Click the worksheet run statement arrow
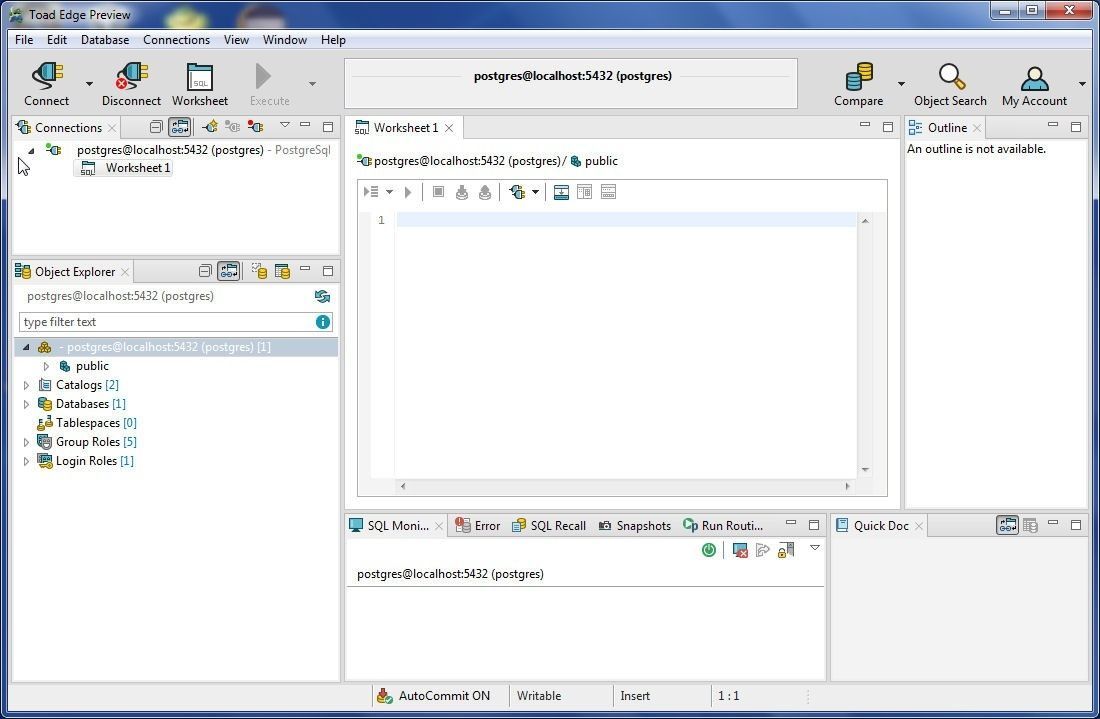This screenshot has width=1100, height=719. pyautogui.click(x=408, y=191)
